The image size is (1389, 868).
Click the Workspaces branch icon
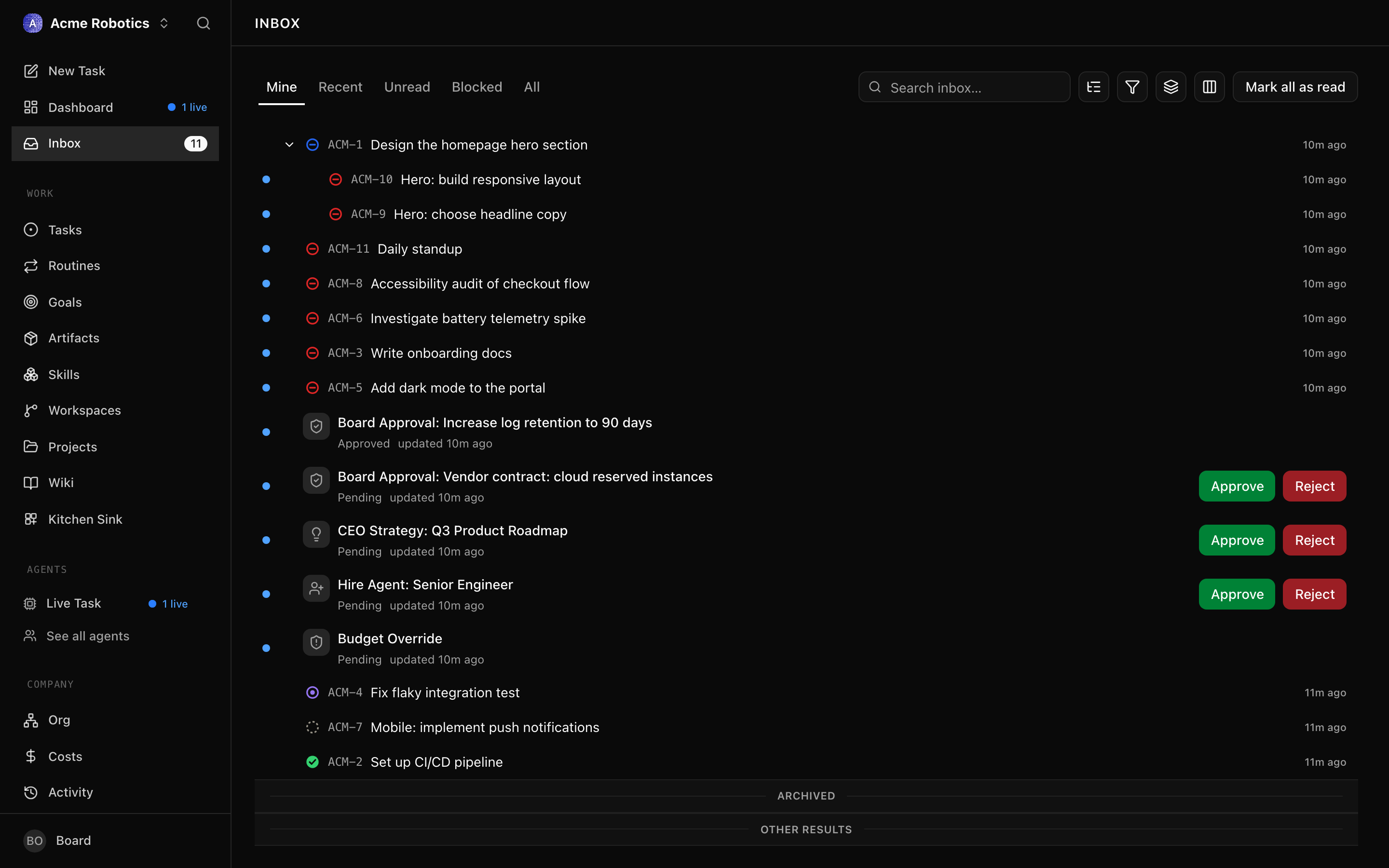point(31,410)
